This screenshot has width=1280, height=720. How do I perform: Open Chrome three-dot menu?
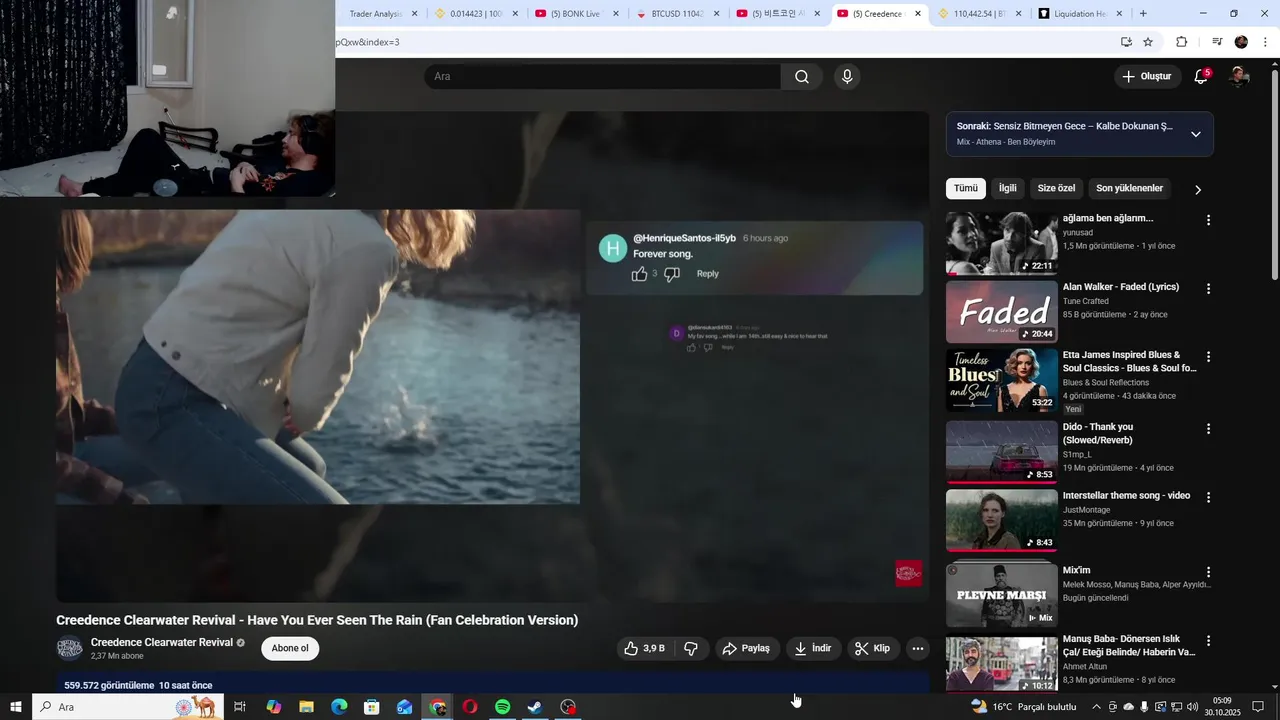pos(1265,42)
